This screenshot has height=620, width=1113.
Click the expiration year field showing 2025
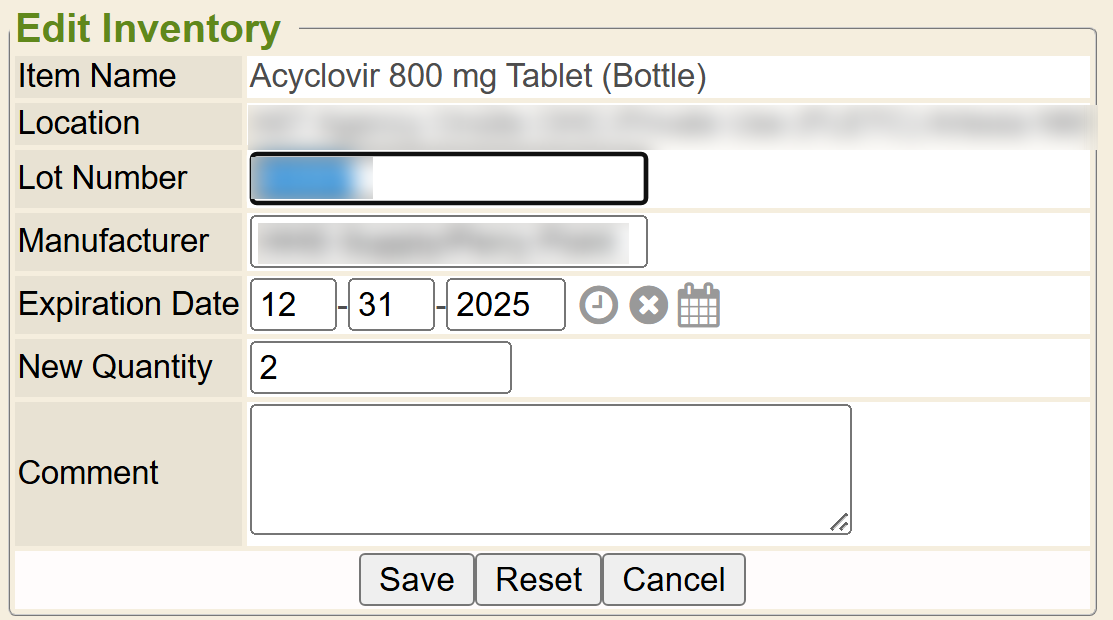505,305
